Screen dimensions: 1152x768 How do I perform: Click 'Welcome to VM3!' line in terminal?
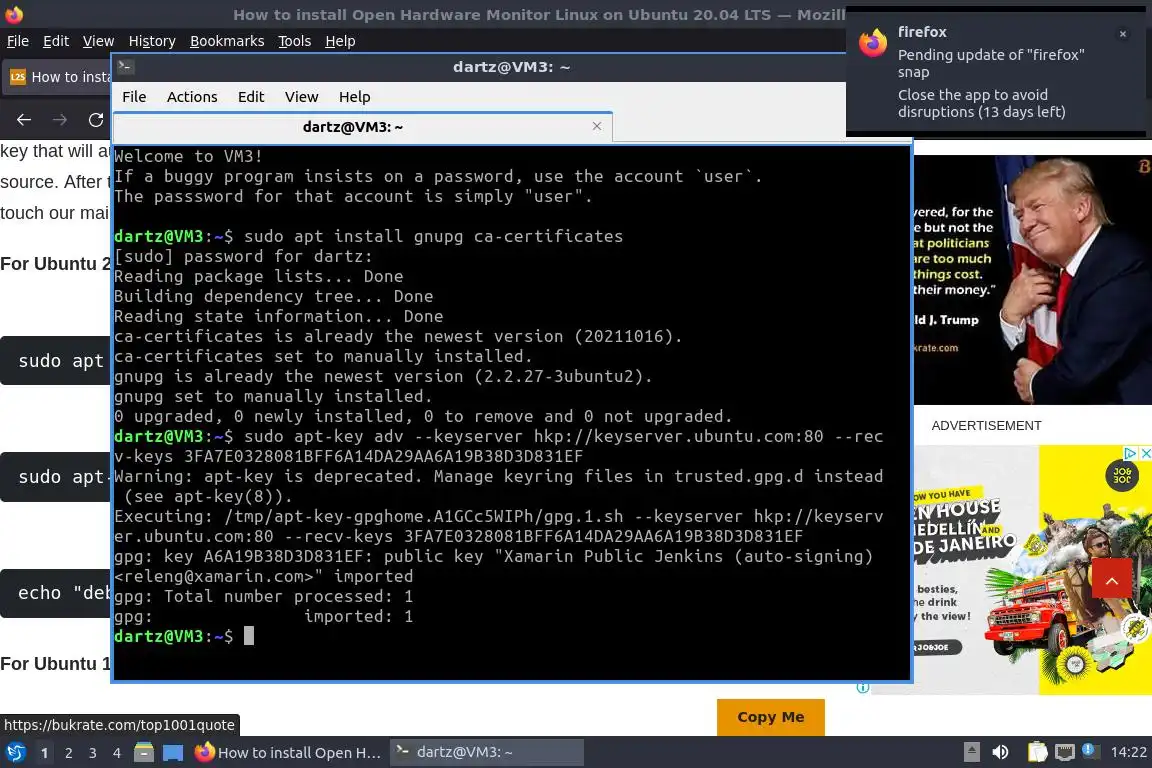point(188,156)
